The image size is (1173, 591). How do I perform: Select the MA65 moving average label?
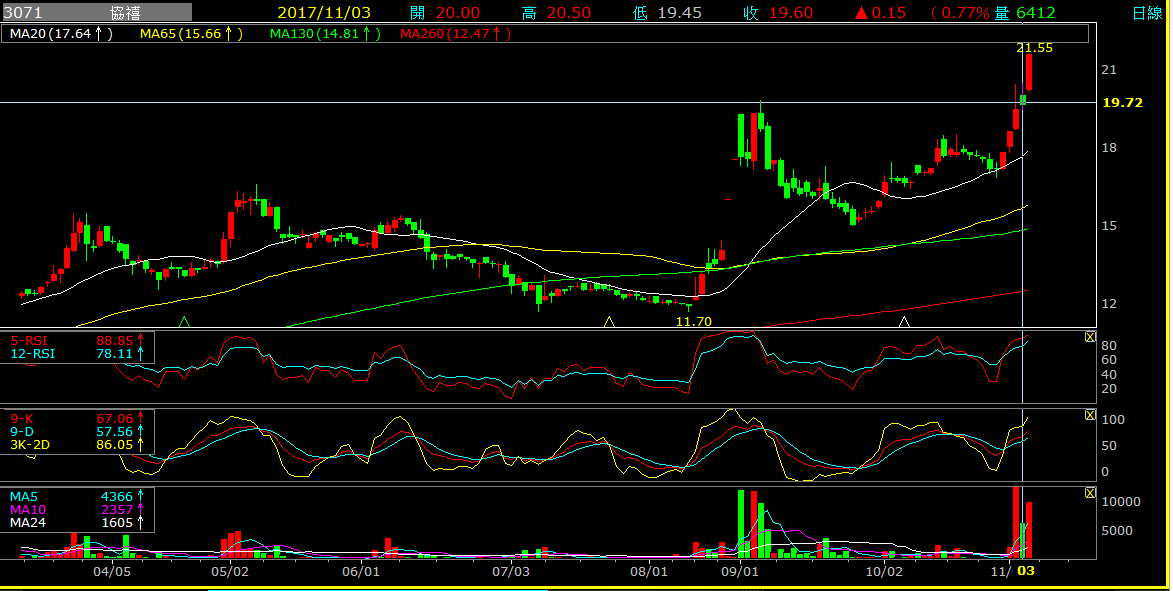click(192, 34)
